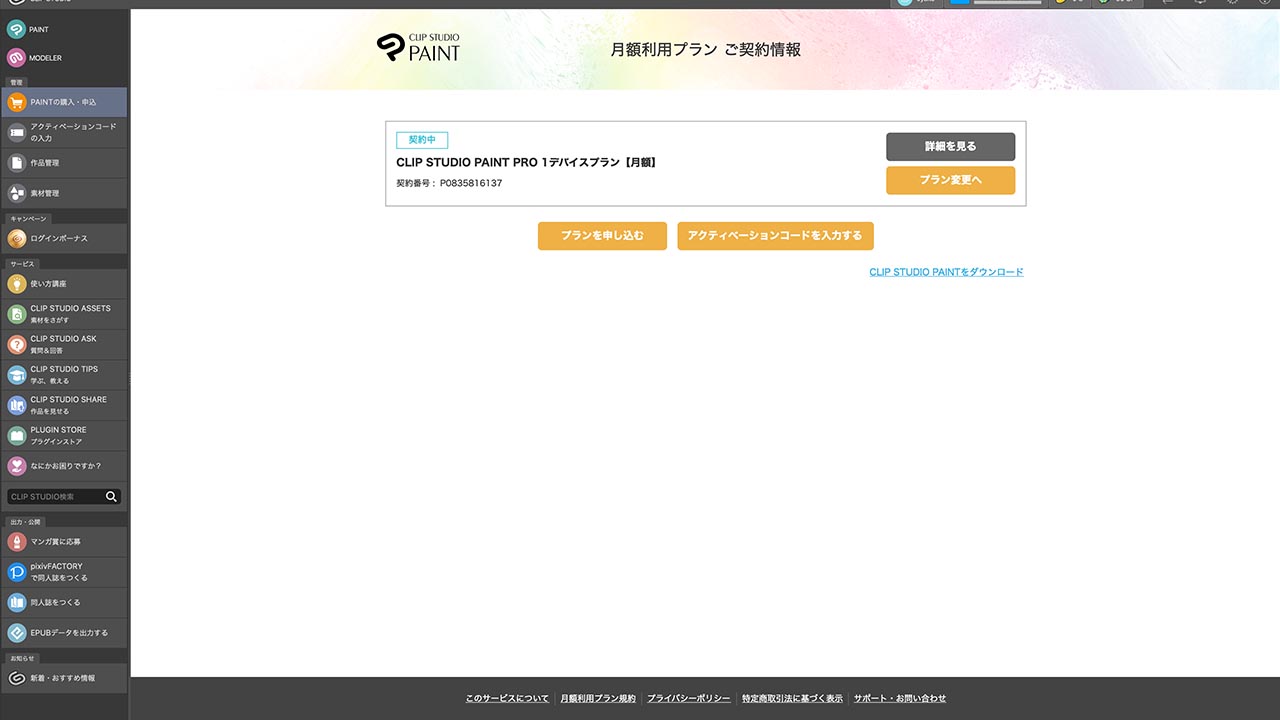
Task: Open このサービスについて footer link
Action: pyautogui.click(x=507, y=698)
